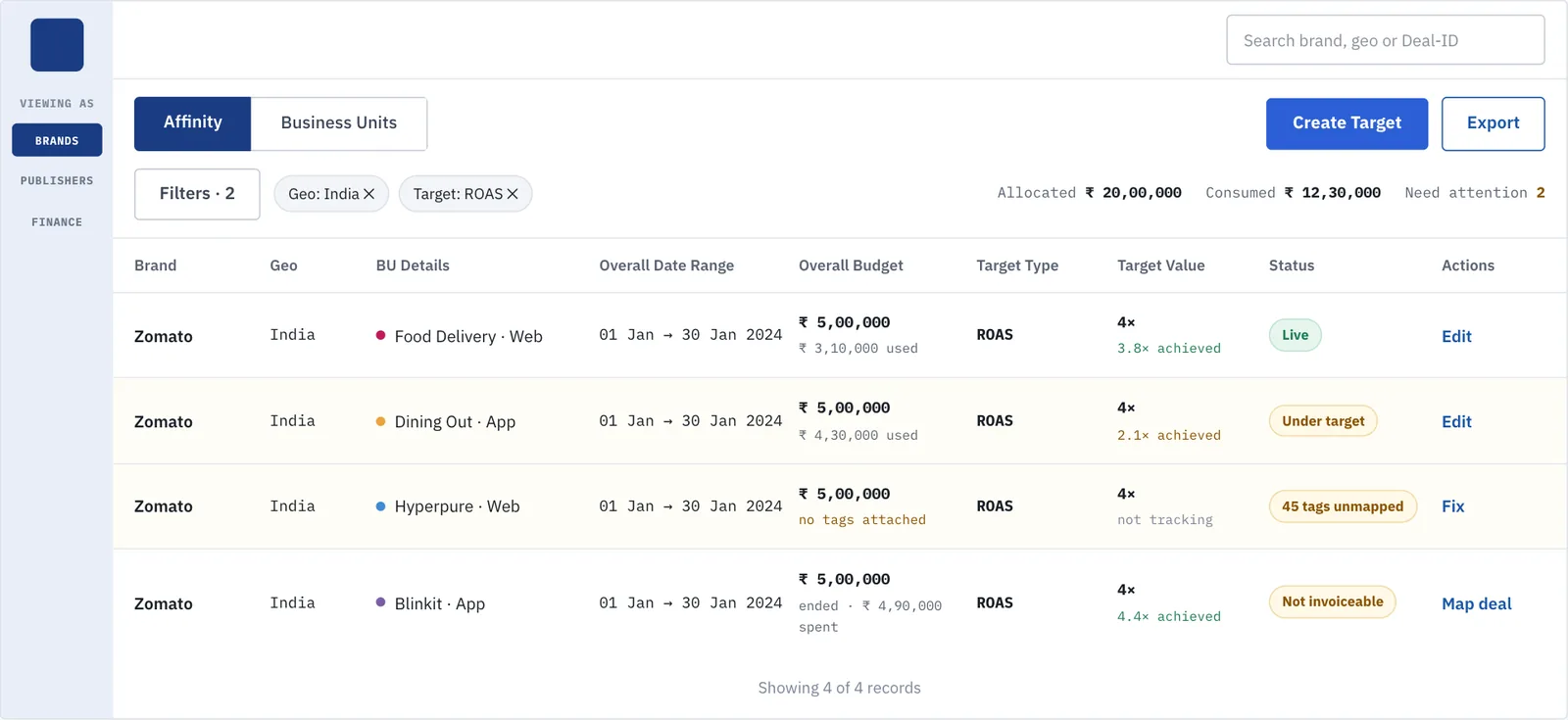Switch to the Business Units tab
The image size is (1568, 720).
click(339, 123)
